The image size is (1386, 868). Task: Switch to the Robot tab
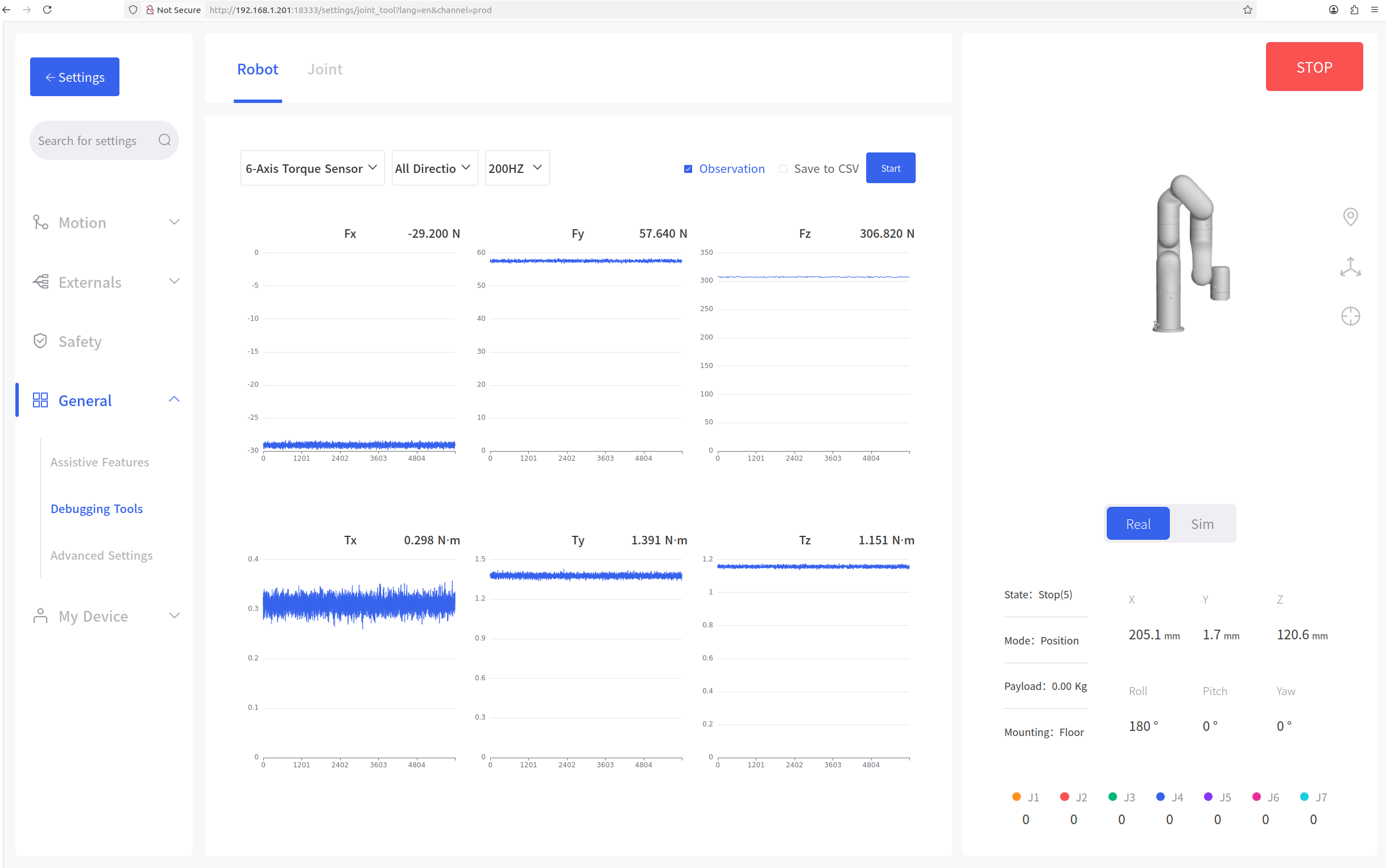[258, 69]
